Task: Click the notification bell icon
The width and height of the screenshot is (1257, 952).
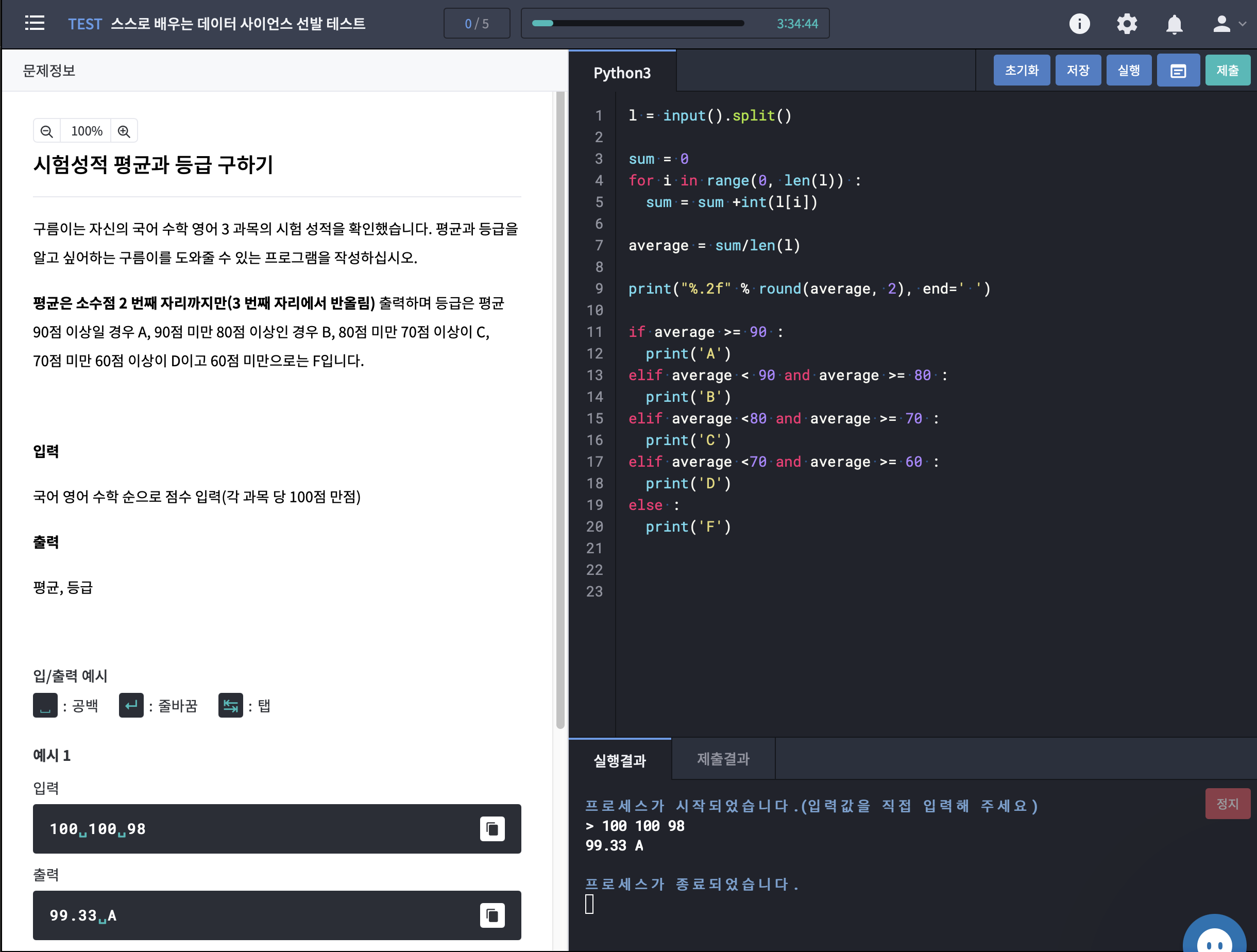Action: [1174, 24]
